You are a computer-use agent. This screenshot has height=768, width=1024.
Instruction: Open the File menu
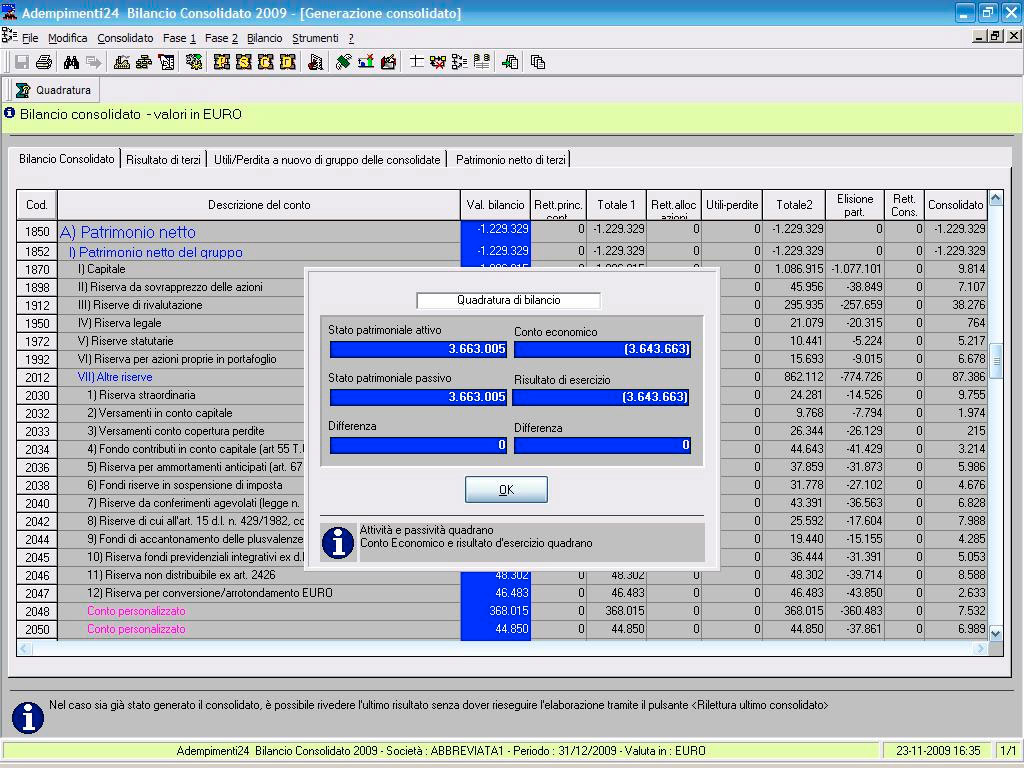[x=30, y=39]
